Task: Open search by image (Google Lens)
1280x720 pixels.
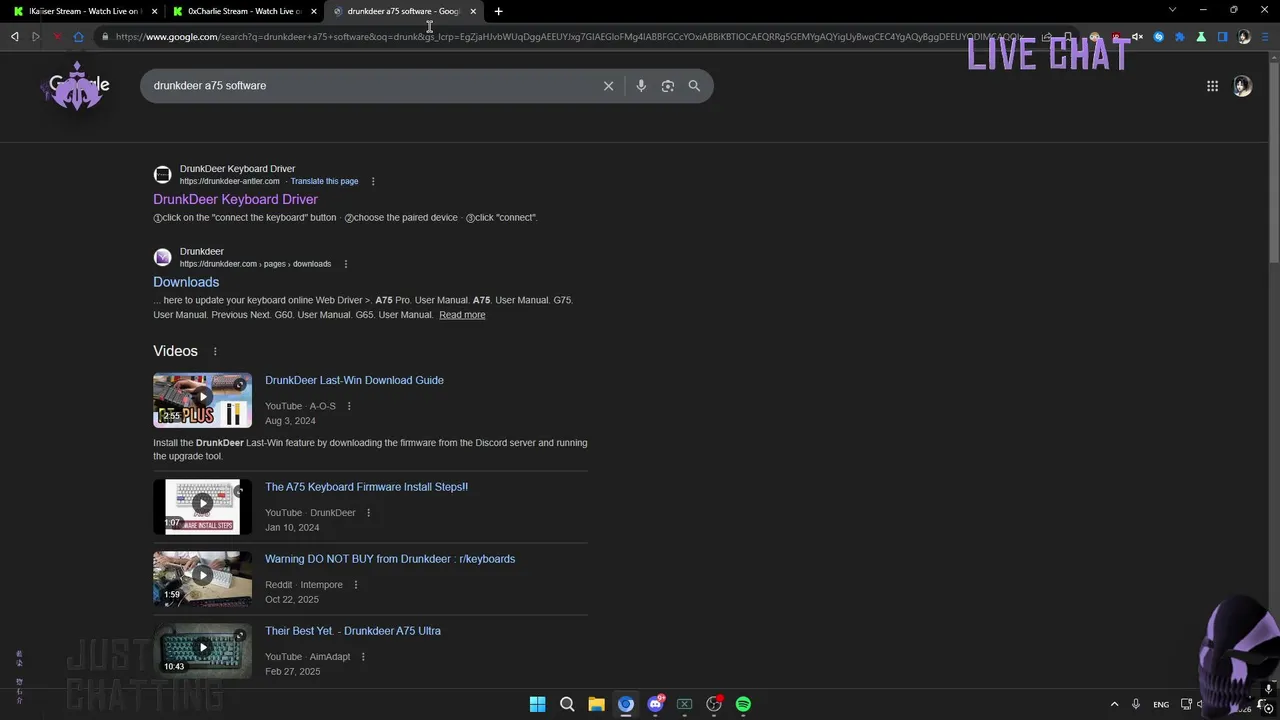Action: 668,86
